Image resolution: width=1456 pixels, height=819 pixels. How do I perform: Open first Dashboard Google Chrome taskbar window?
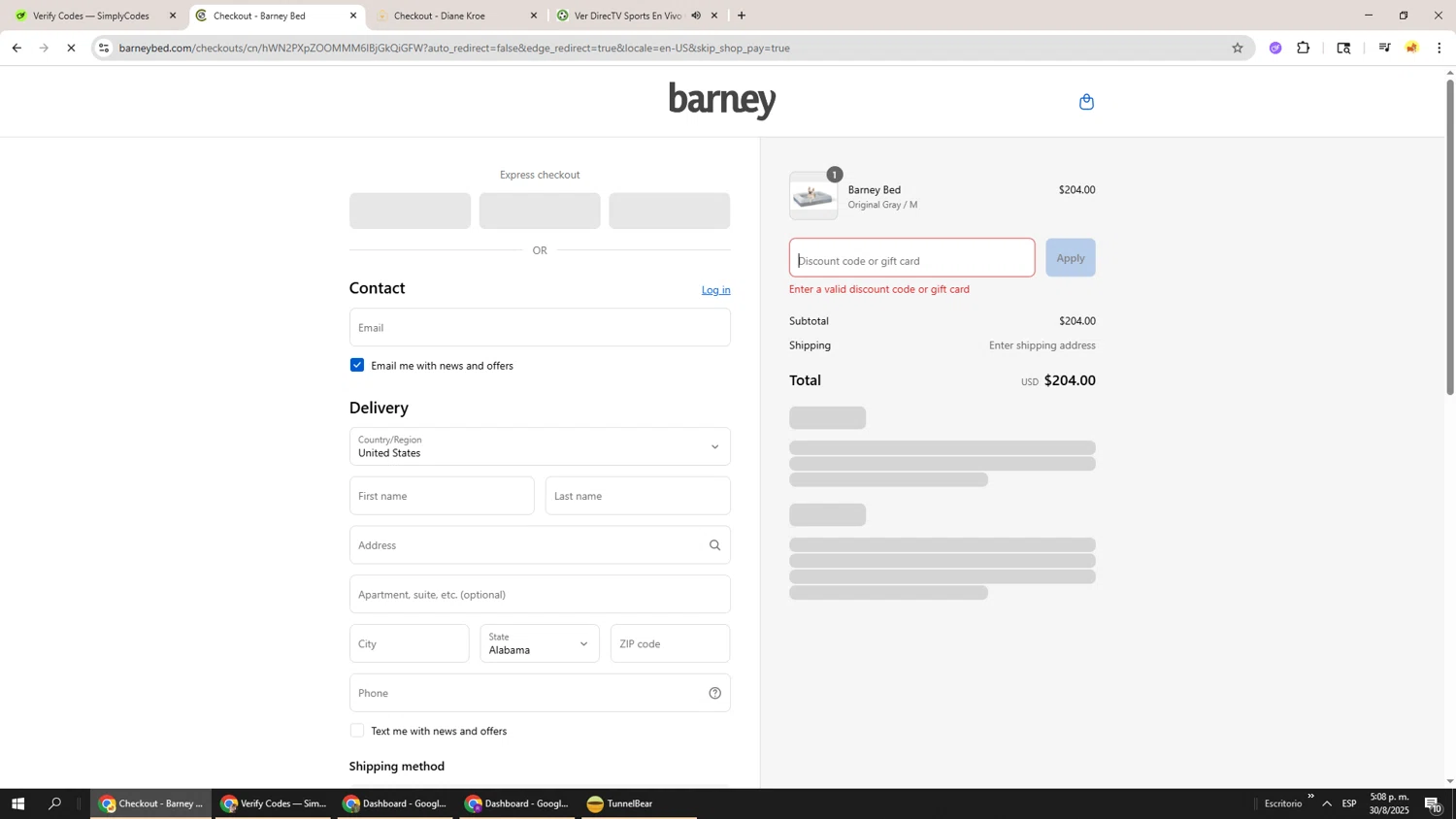396,803
